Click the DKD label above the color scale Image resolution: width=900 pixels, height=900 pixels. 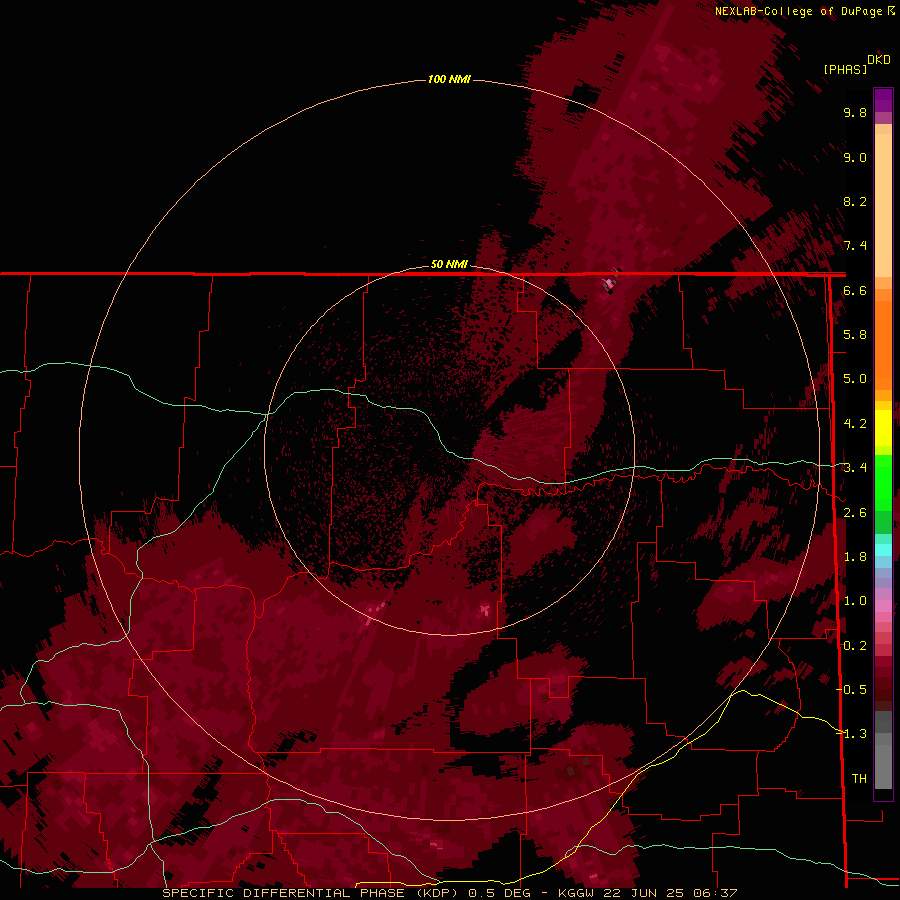(879, 60)
